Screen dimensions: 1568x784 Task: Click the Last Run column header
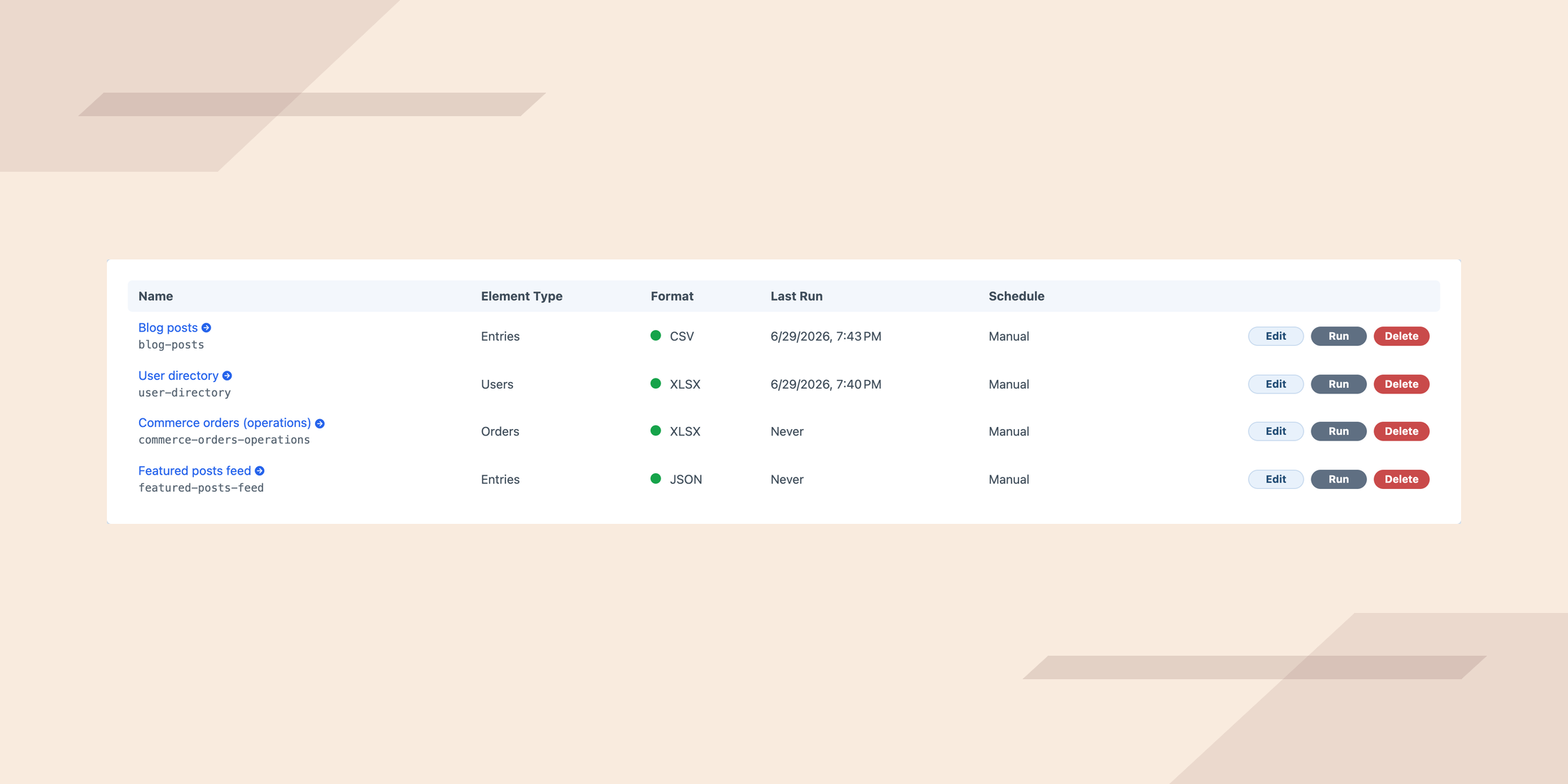point(797,296)
